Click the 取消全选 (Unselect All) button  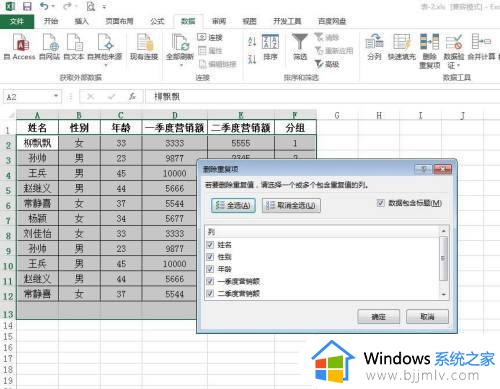(291, 205)
